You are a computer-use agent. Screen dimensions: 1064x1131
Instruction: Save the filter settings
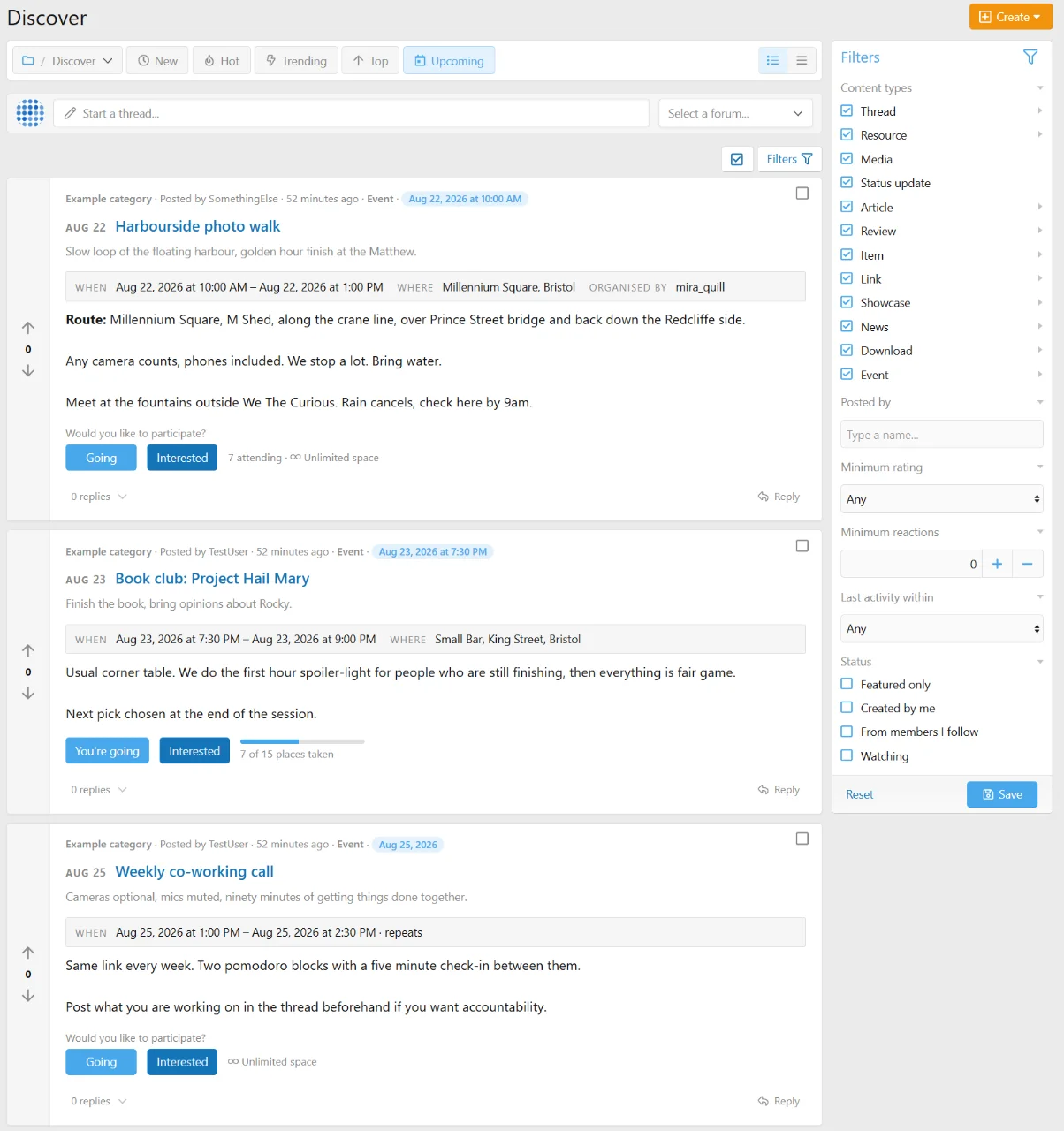pyautogui.click(x=1002, y=794)
